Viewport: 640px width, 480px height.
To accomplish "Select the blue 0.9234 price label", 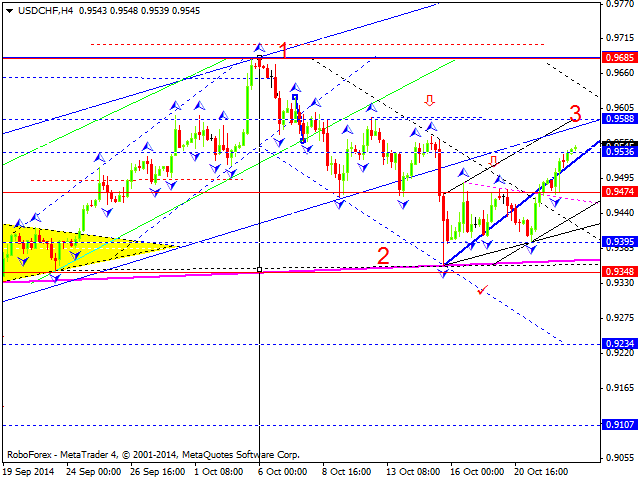I will click(620, 343).
